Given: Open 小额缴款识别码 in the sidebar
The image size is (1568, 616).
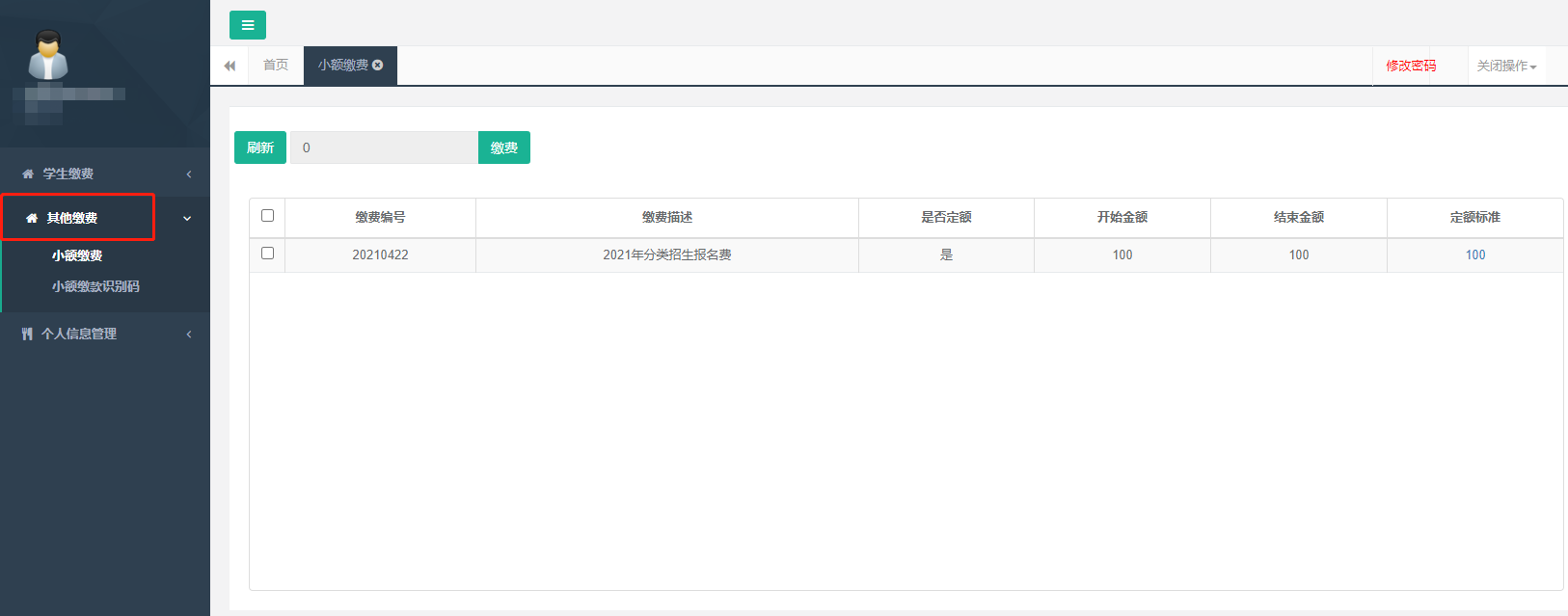Looking at the screenshot, I should (x=95, y=286).
